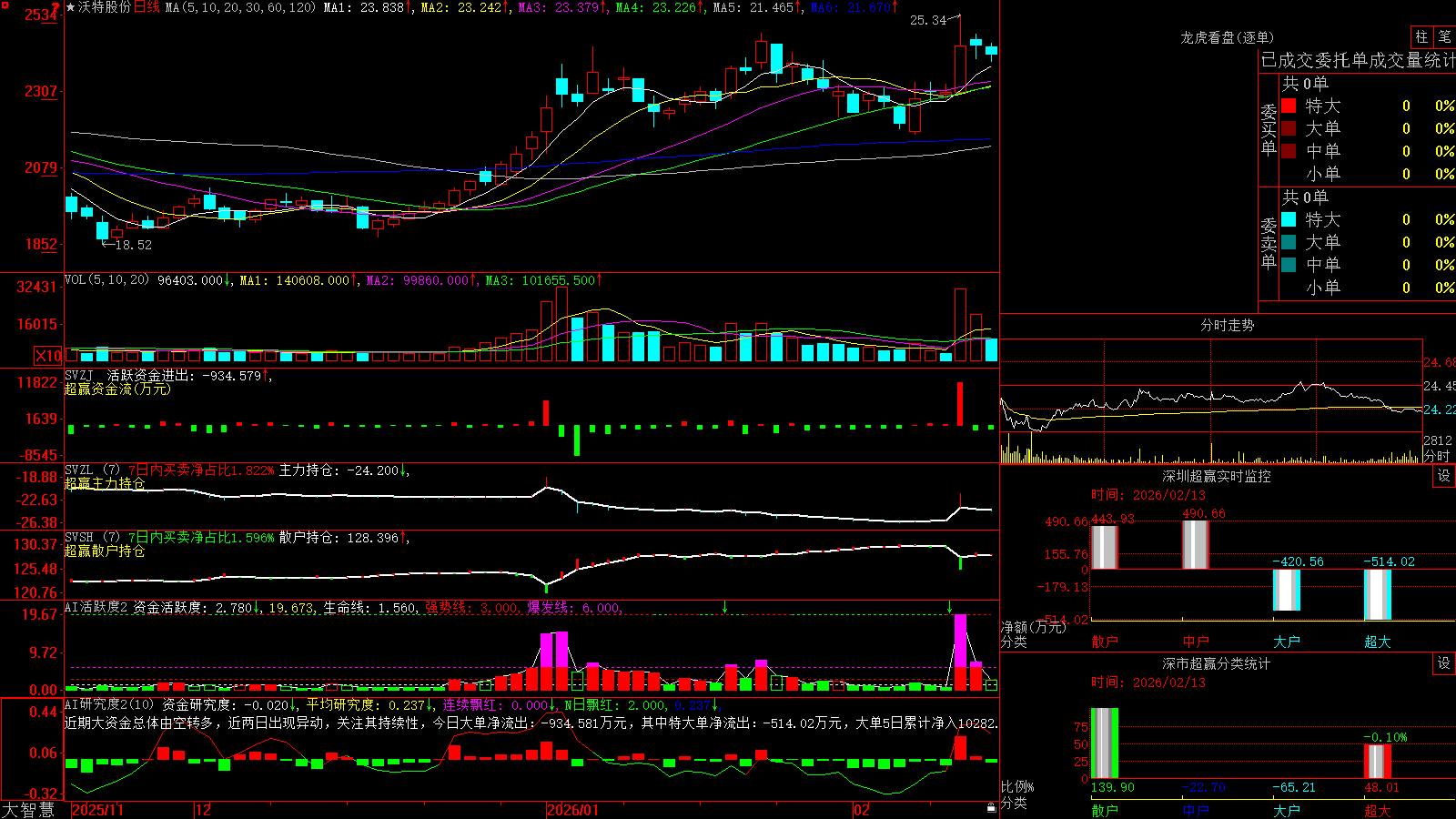1456x819 pixels.
Task: Click the rightmost green arrow marker in AI活跃度2
Action: coord(949,607)
